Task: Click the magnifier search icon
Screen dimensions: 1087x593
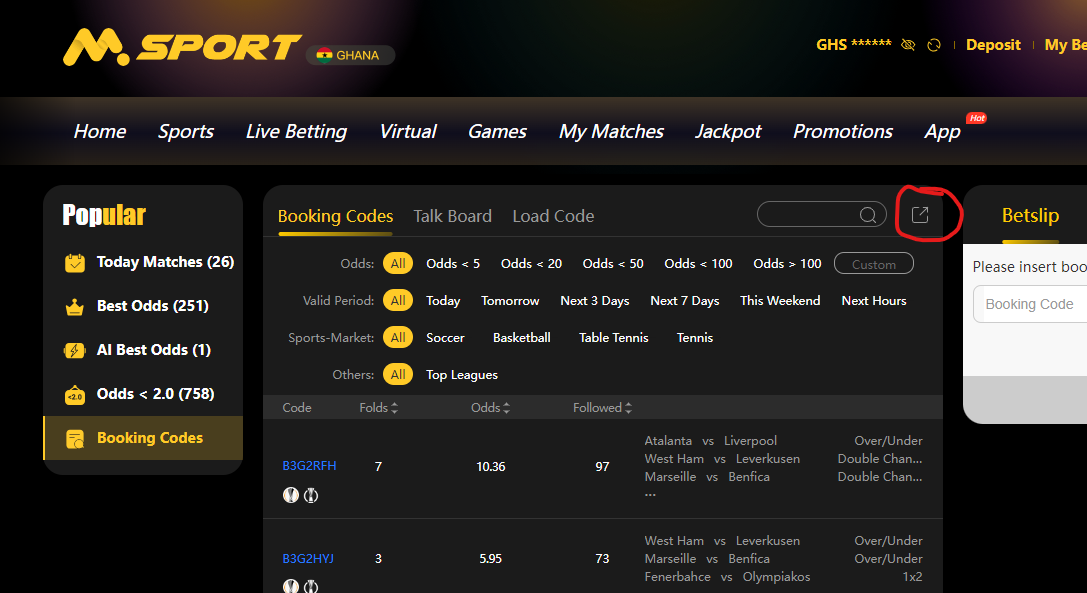Action: pyautogui.click(x=868, y=215)
